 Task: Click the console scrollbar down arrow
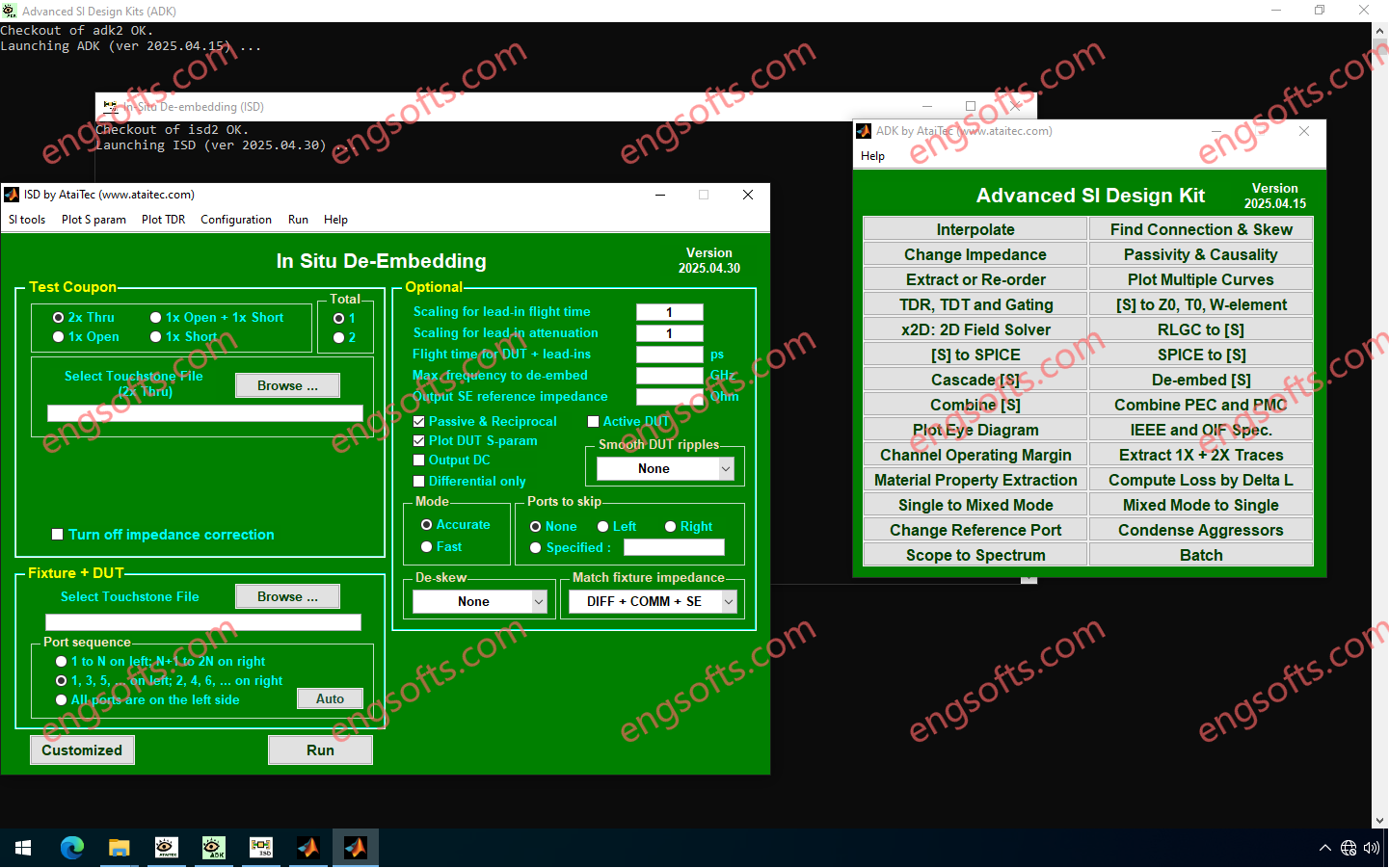click(1379, 821)
